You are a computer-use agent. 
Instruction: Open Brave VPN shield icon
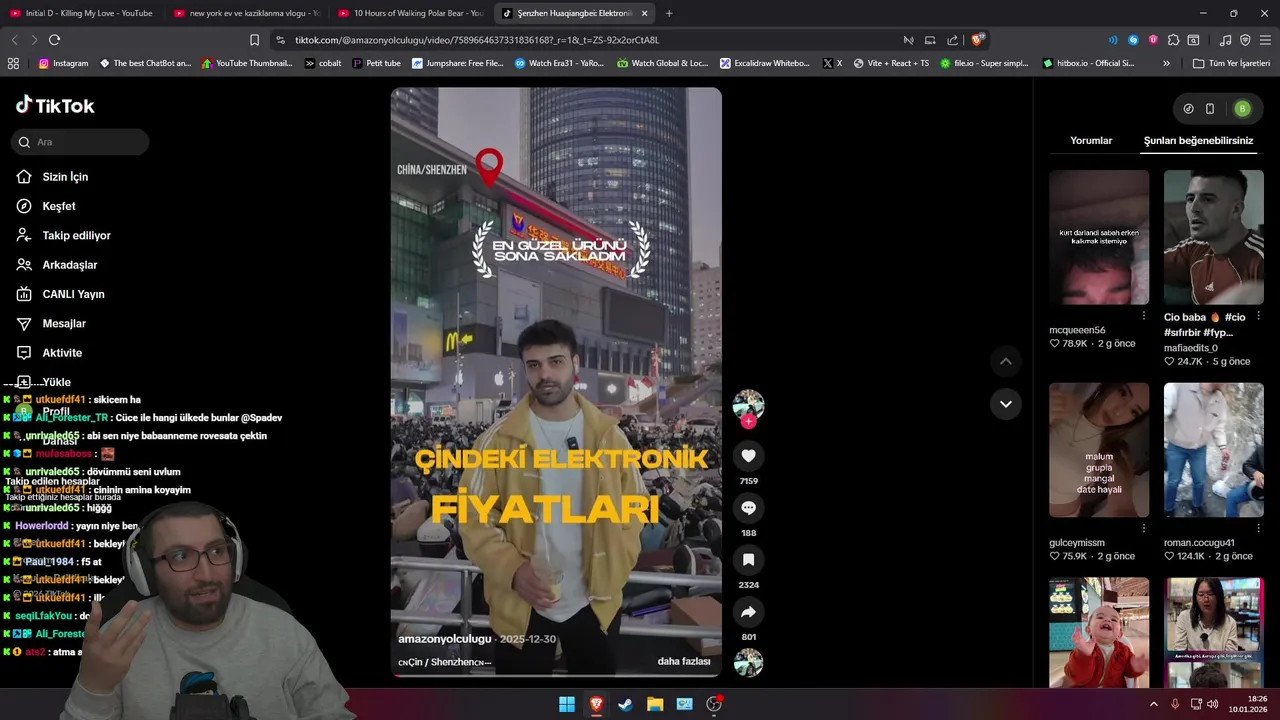pyautogui.click(x=1245, y=40)
